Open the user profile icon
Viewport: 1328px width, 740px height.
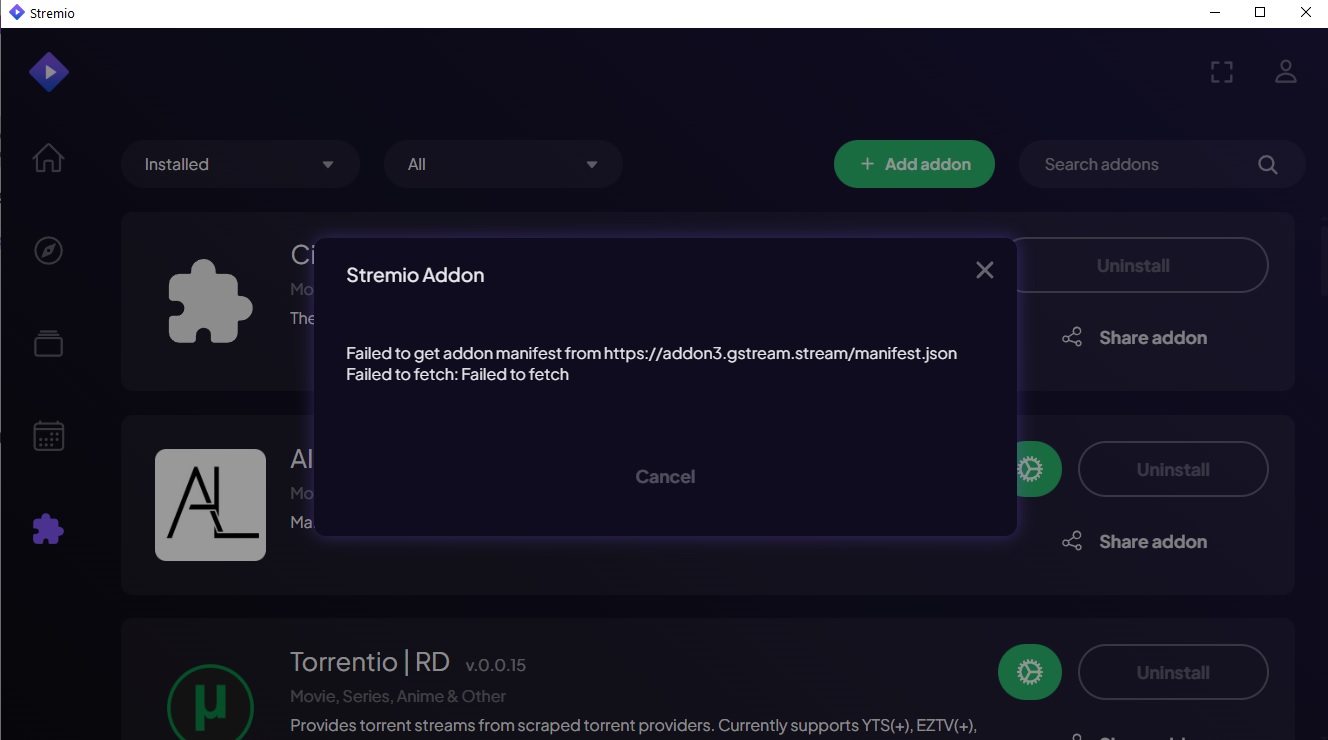point(1285,72)
